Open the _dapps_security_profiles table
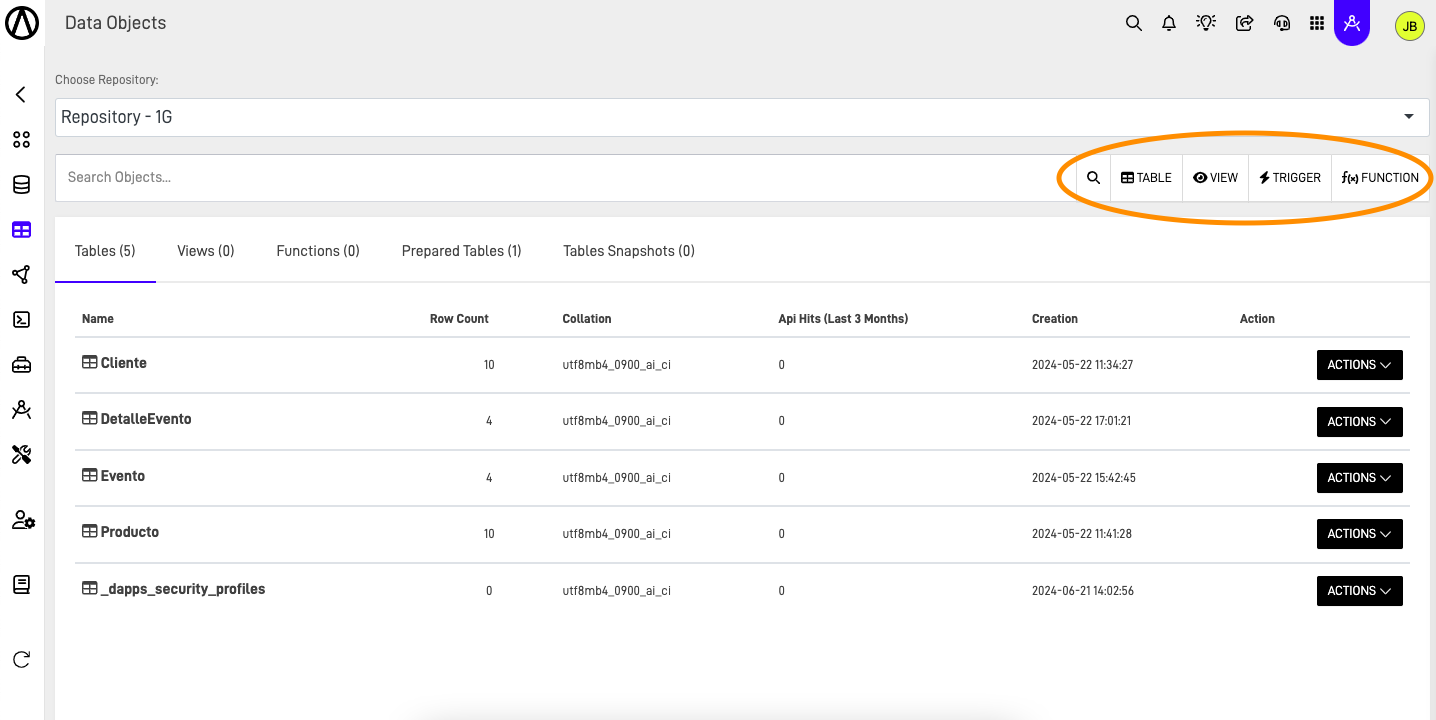The height and width of the screenshot is (720, 1436). pyautogui.click(x=183, y=589)
